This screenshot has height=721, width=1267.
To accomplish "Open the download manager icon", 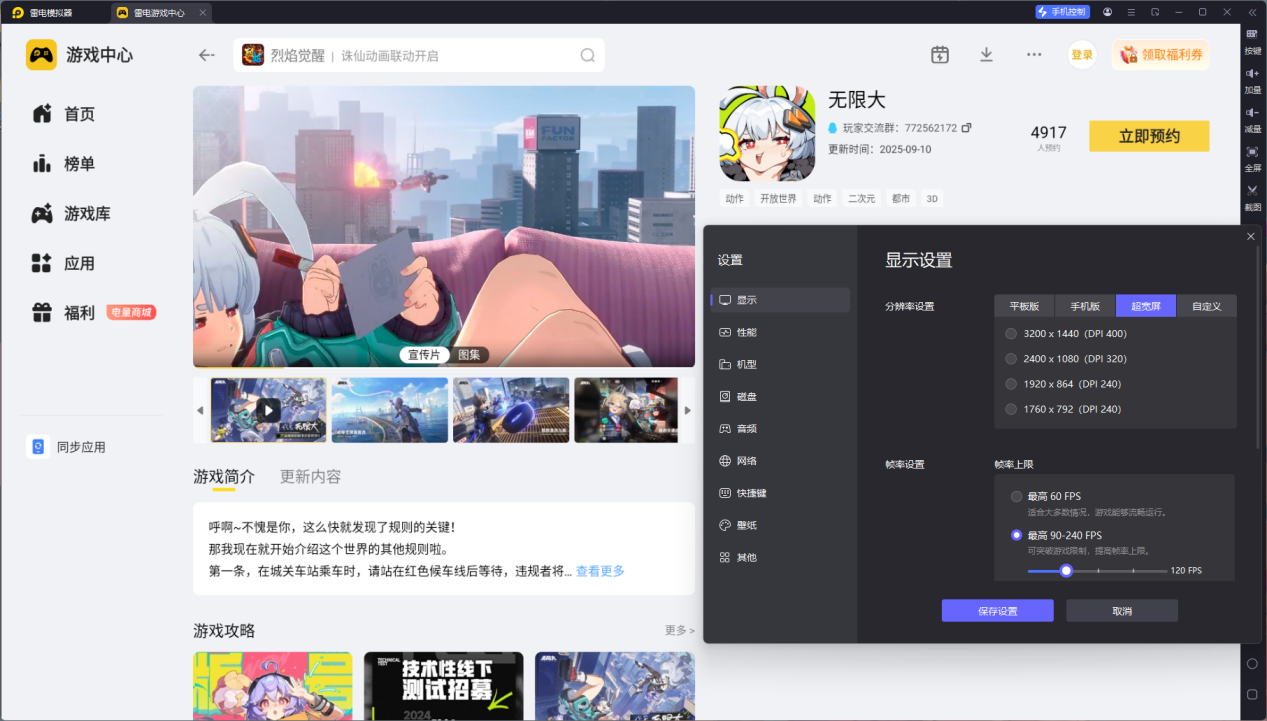I will coord(986,55).
